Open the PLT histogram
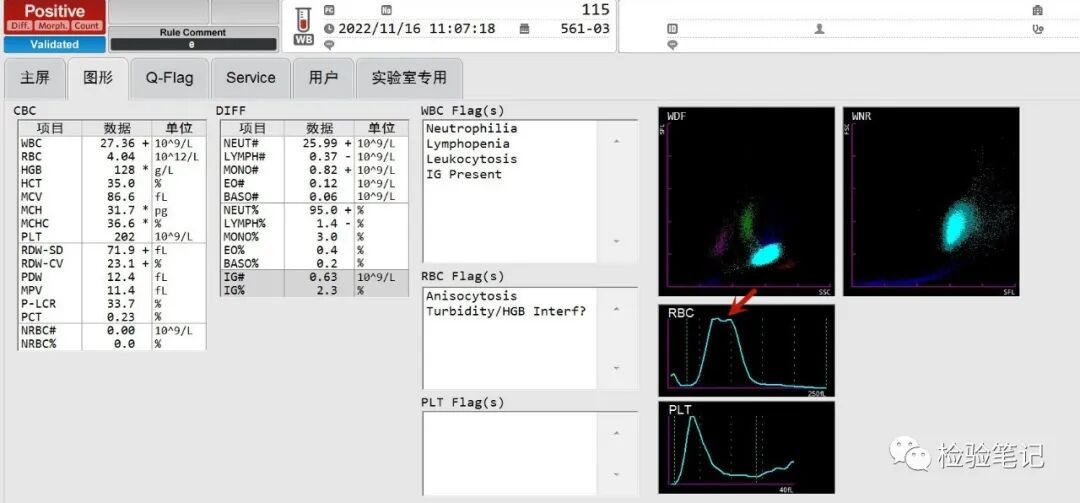 746,447
